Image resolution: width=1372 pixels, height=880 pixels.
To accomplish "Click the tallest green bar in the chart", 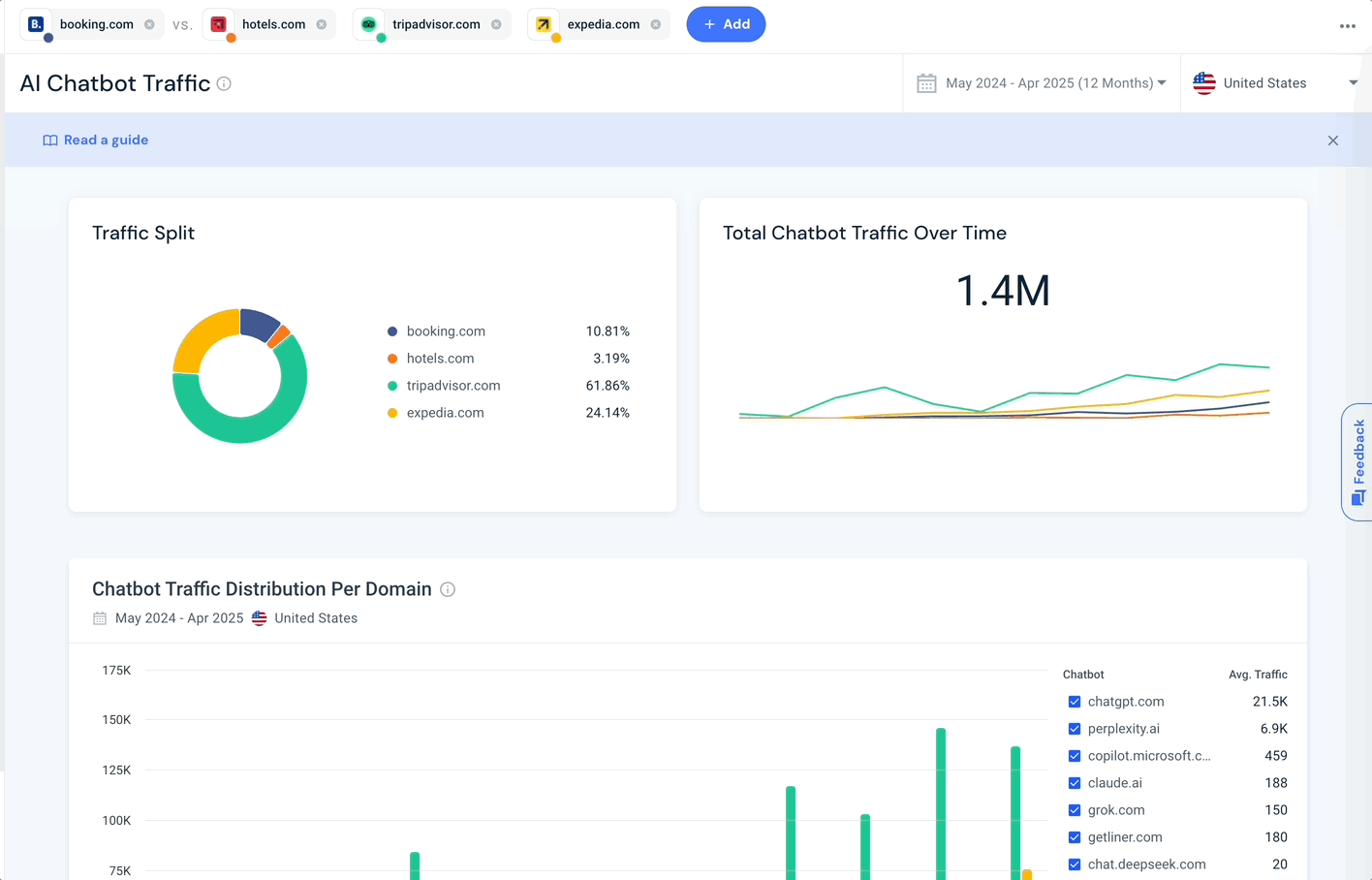I will 941,804.
